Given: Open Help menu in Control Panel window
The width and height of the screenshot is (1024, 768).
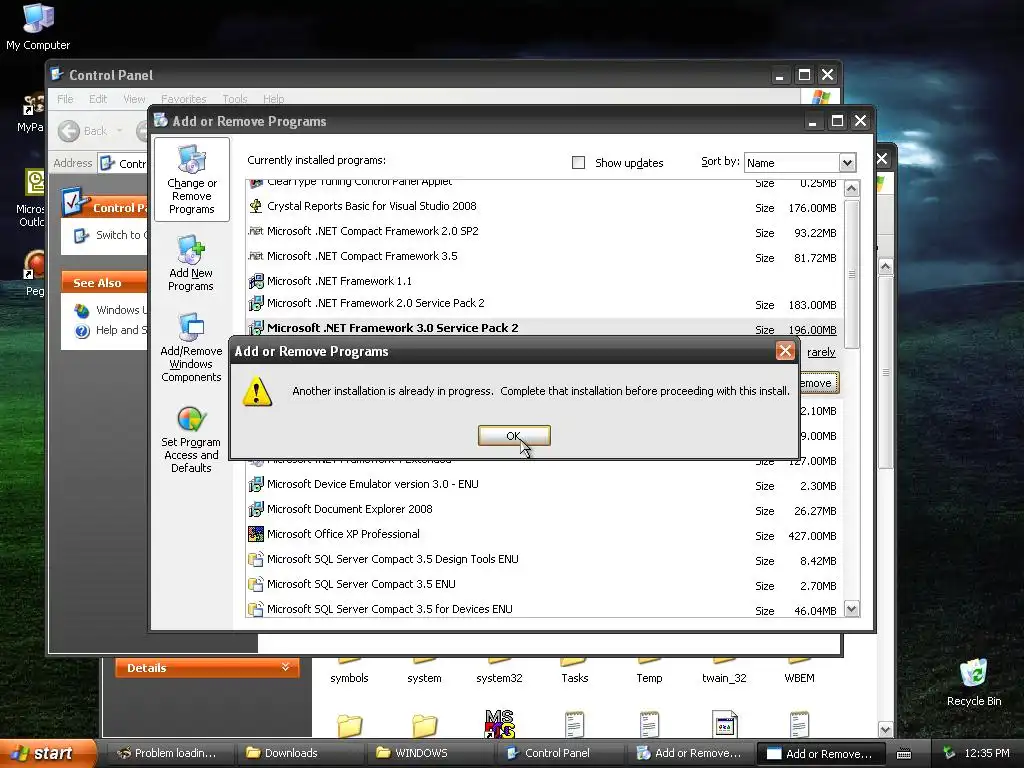Looking at the screenshot, I should (274, 99).
